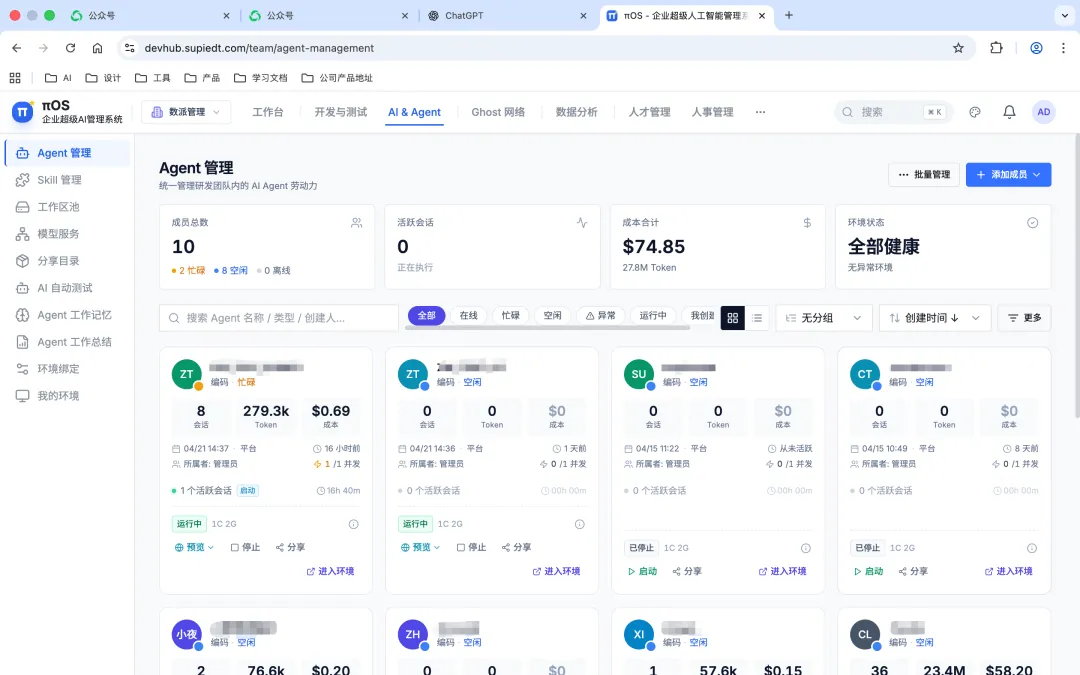The height and width of the screenshot is (675, 1080).
Task: Click 分享 on the idle ZT card
Action: point(516,547)
